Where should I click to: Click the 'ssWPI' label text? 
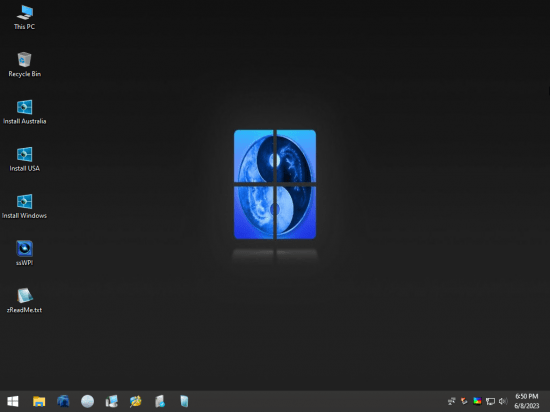[25, 263]
